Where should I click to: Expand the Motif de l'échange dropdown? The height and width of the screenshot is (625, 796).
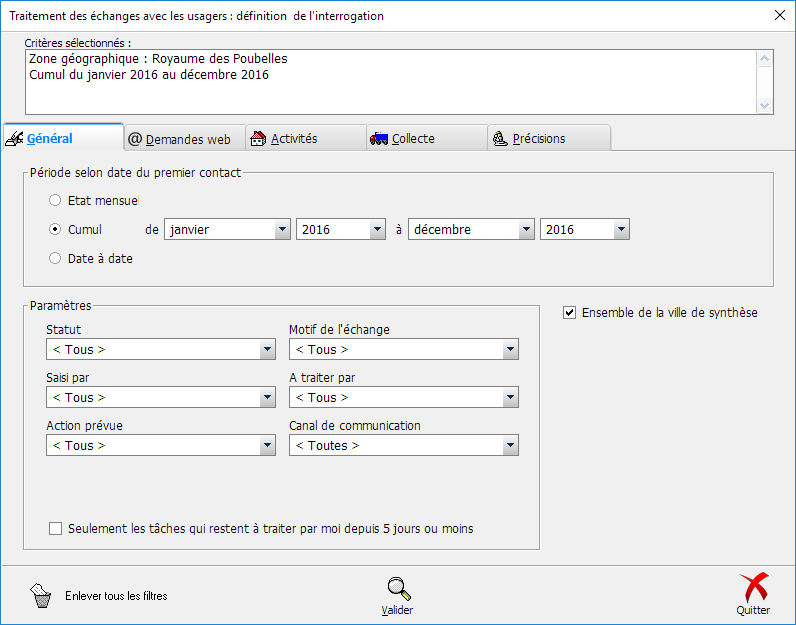(510, 350)
